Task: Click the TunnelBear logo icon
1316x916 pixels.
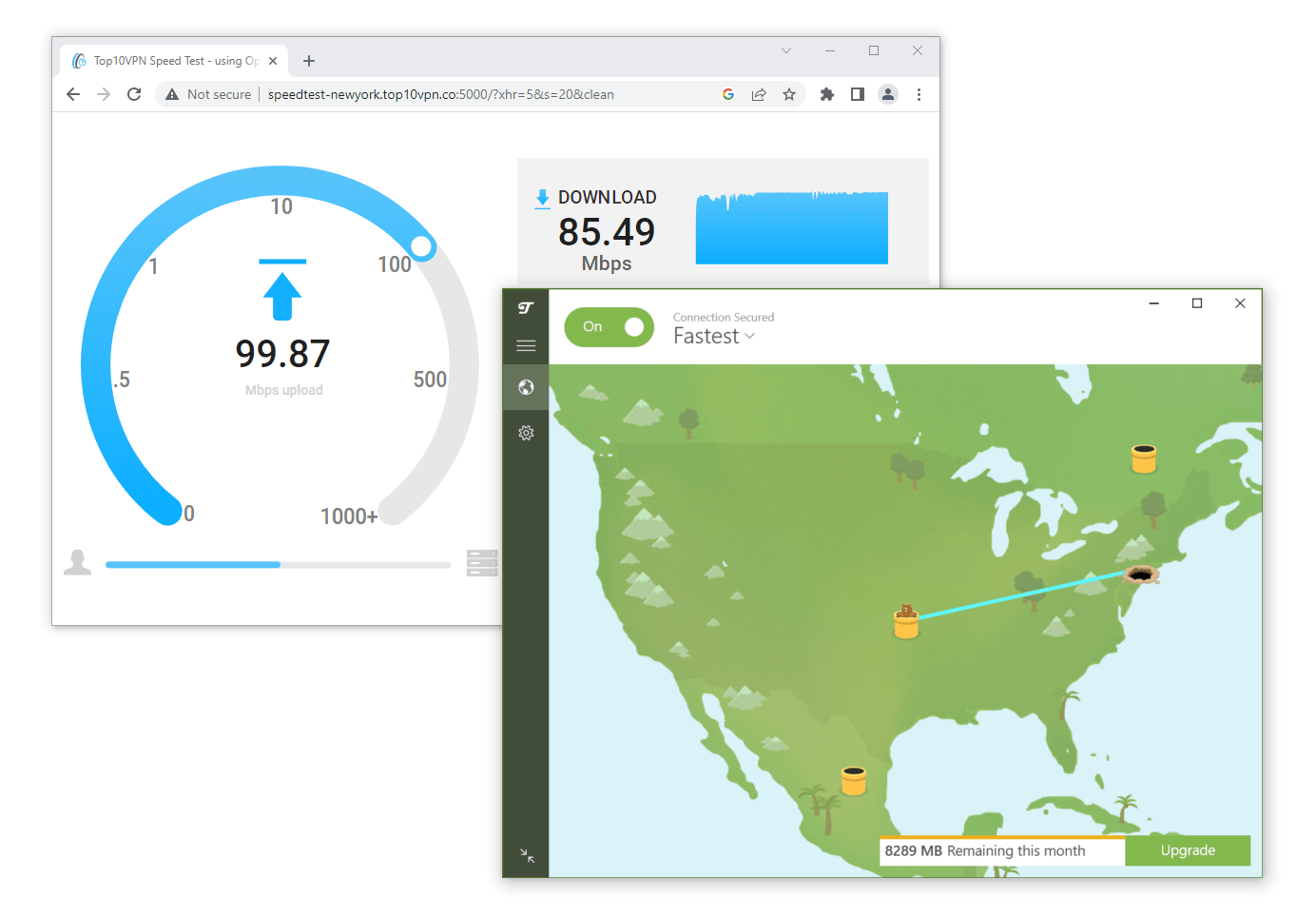Action: point(526,306)
